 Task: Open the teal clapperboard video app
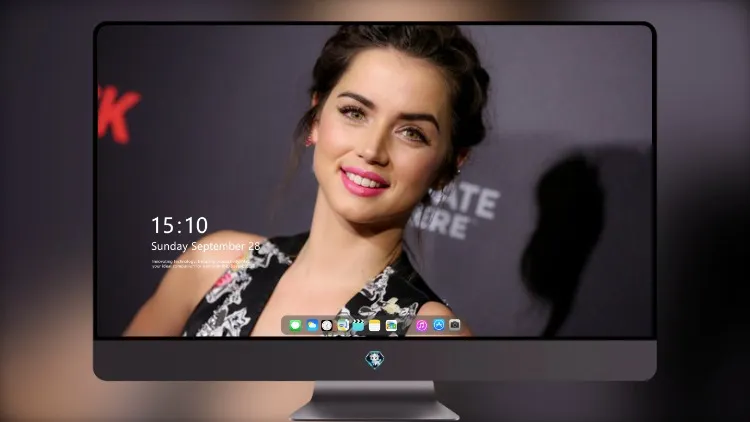pyautogui.click(x=358, y=325)
